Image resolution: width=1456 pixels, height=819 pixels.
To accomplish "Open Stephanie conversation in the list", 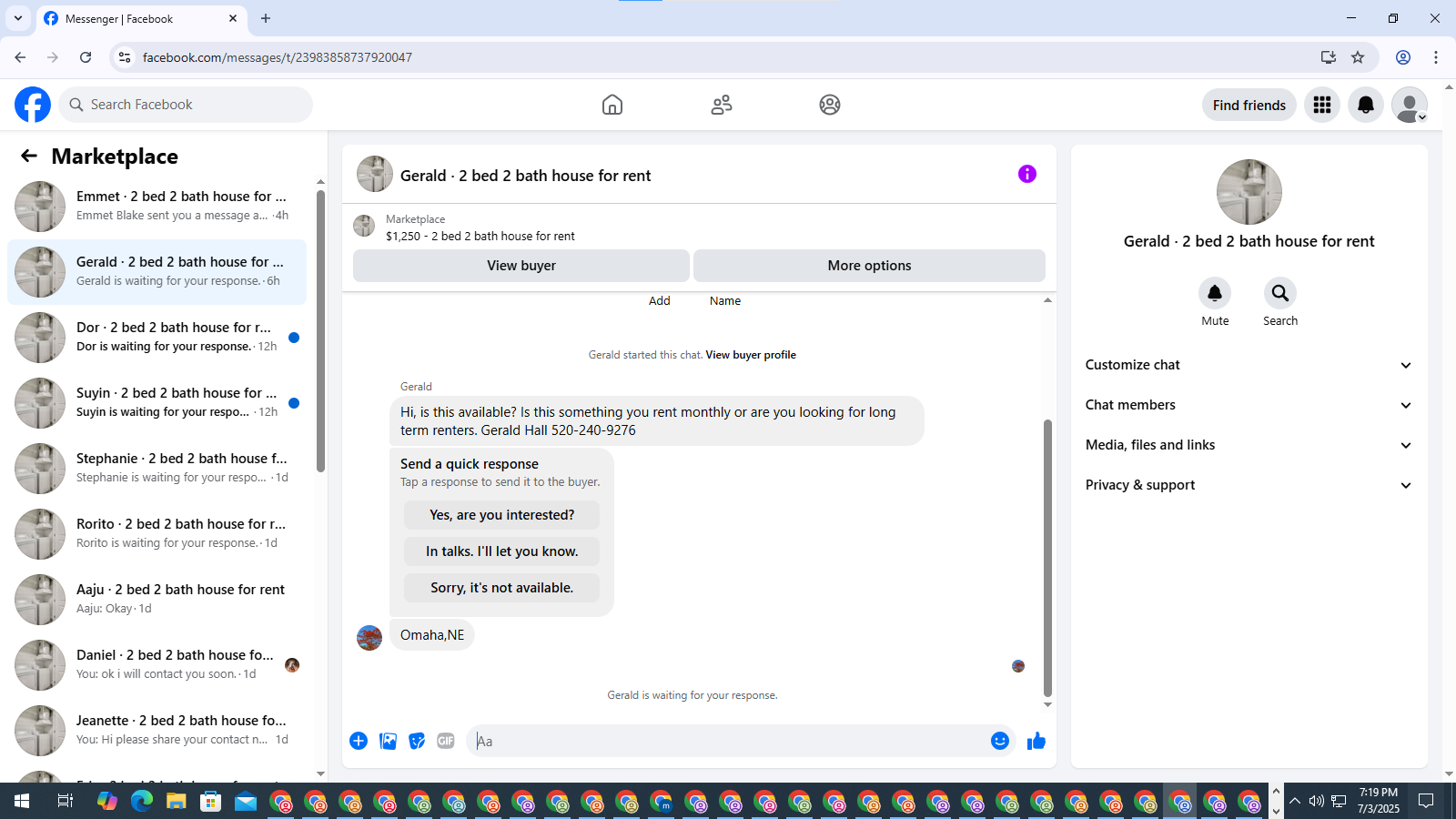I will click(x=157, y=469).
